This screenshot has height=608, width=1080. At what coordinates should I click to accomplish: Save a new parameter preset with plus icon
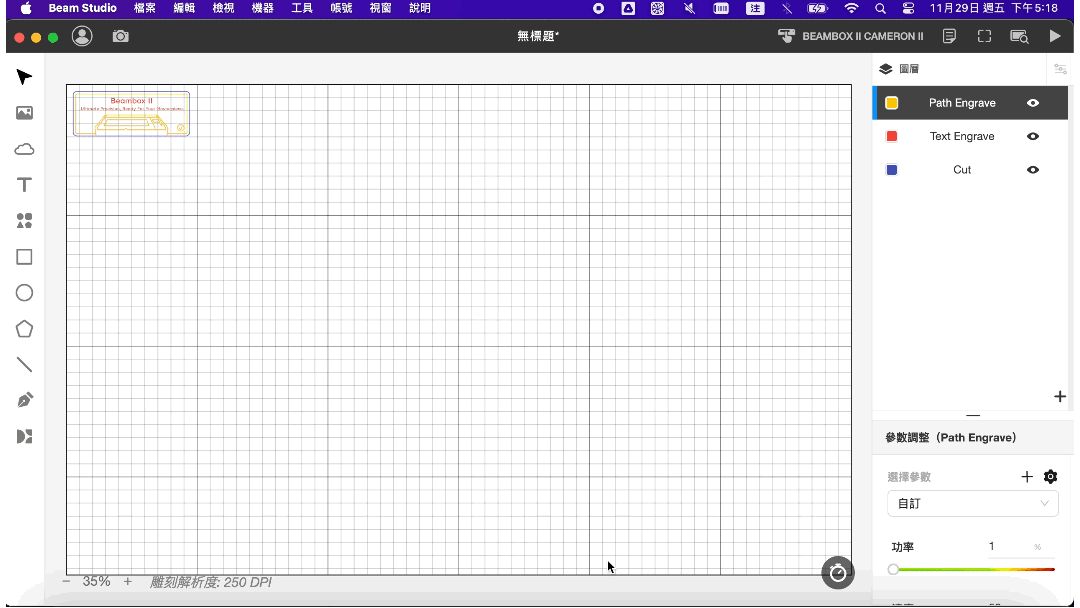click(1027, 476)
